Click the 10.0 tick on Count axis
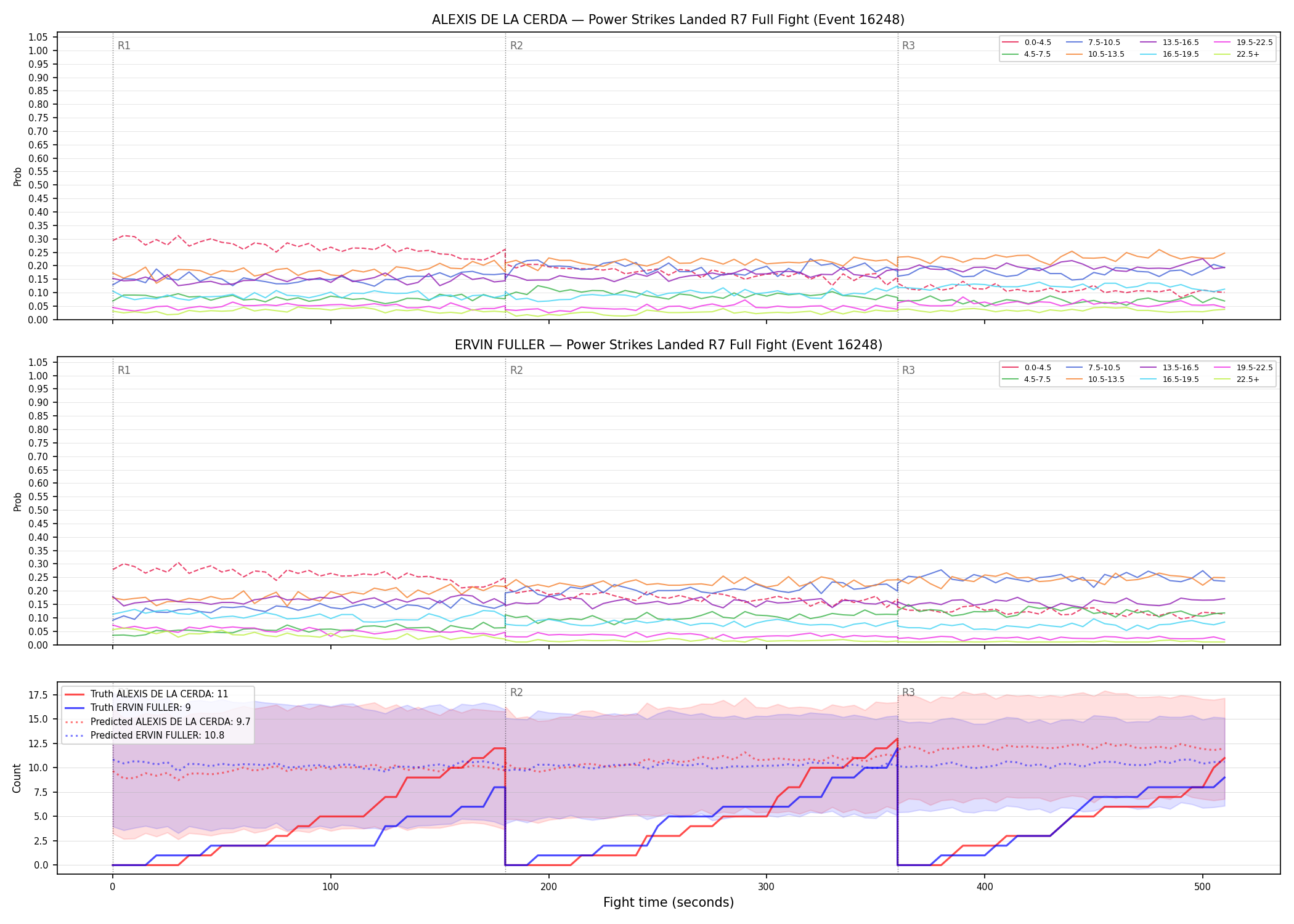 [39, 768]
